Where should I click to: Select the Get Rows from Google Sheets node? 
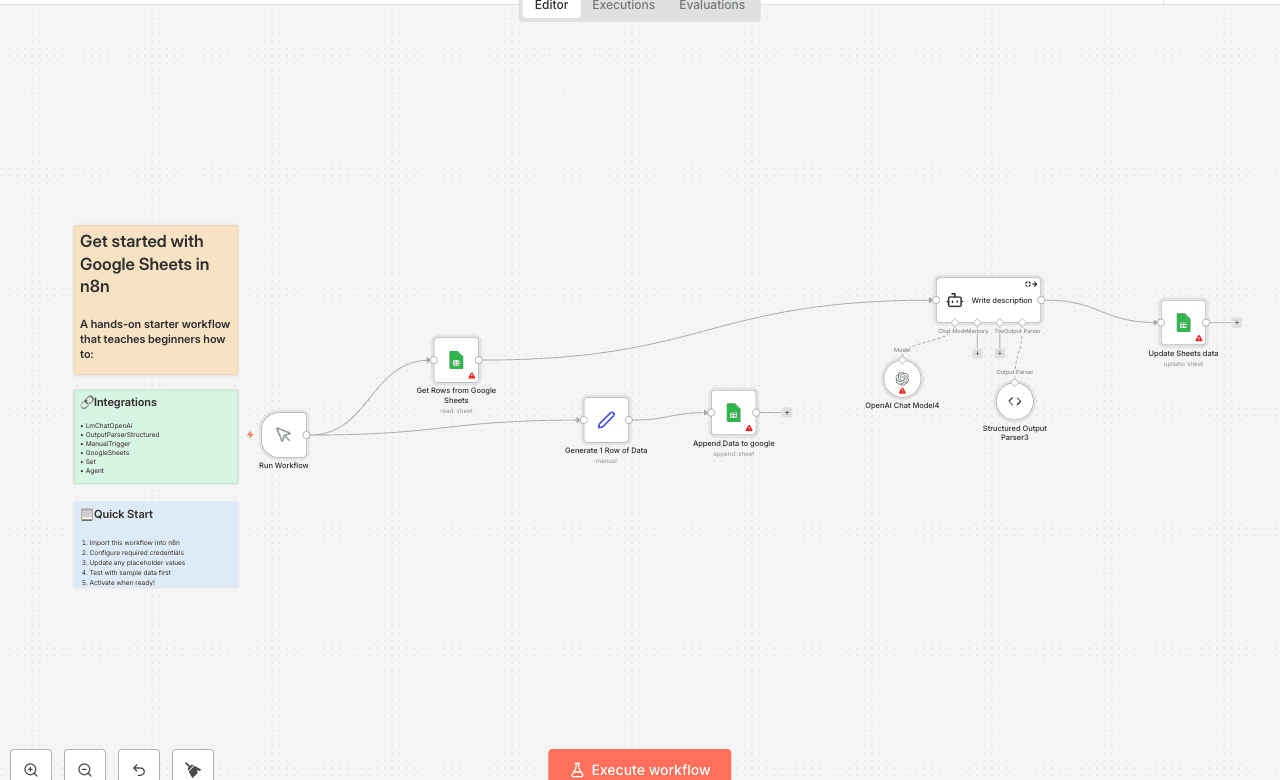[x=456, y=360]
